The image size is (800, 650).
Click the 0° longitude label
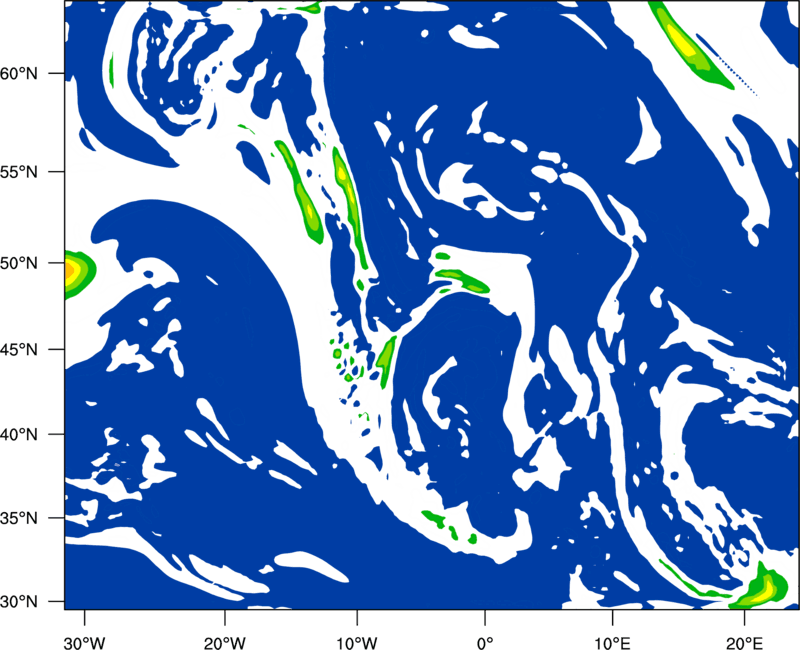click(x=485, y=643)
